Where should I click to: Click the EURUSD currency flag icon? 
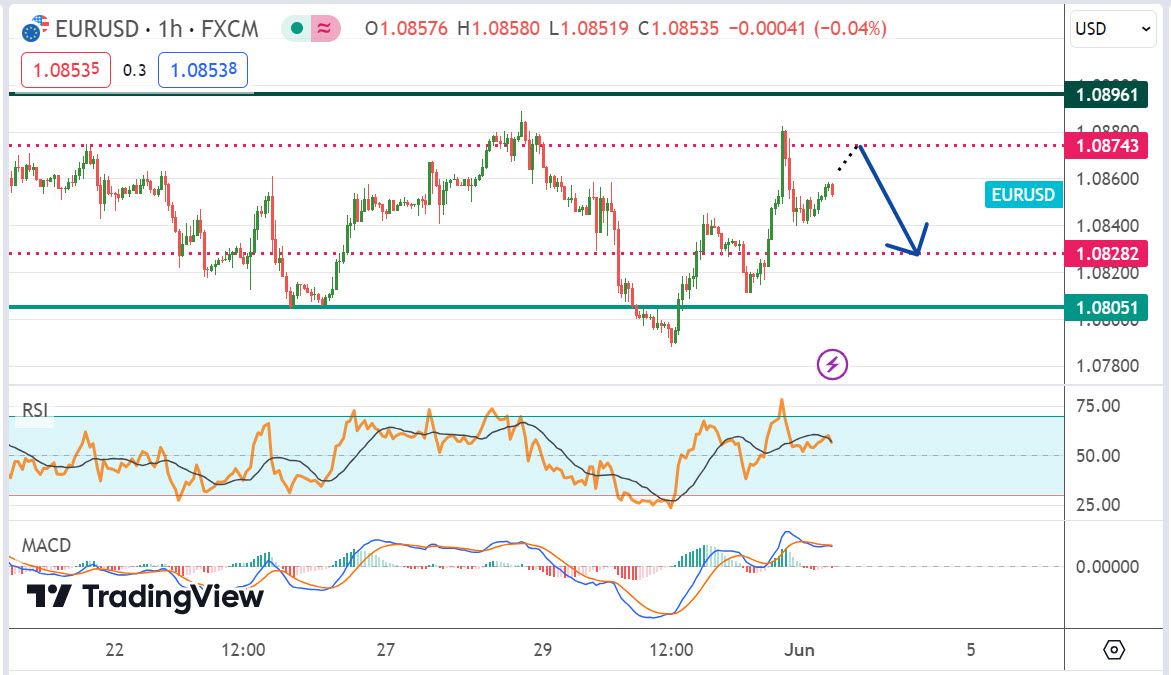click(x=36, y=29)
